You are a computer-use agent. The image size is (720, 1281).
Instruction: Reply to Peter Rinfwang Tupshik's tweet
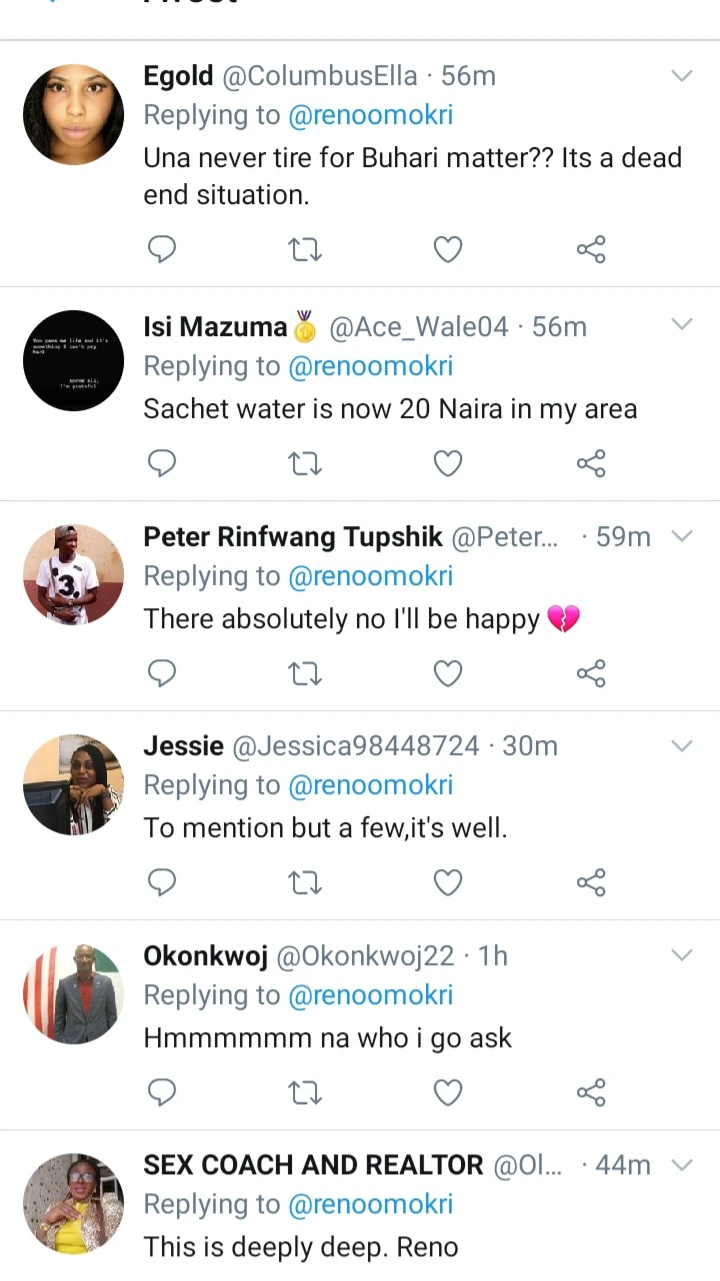(x=162, y=673)
